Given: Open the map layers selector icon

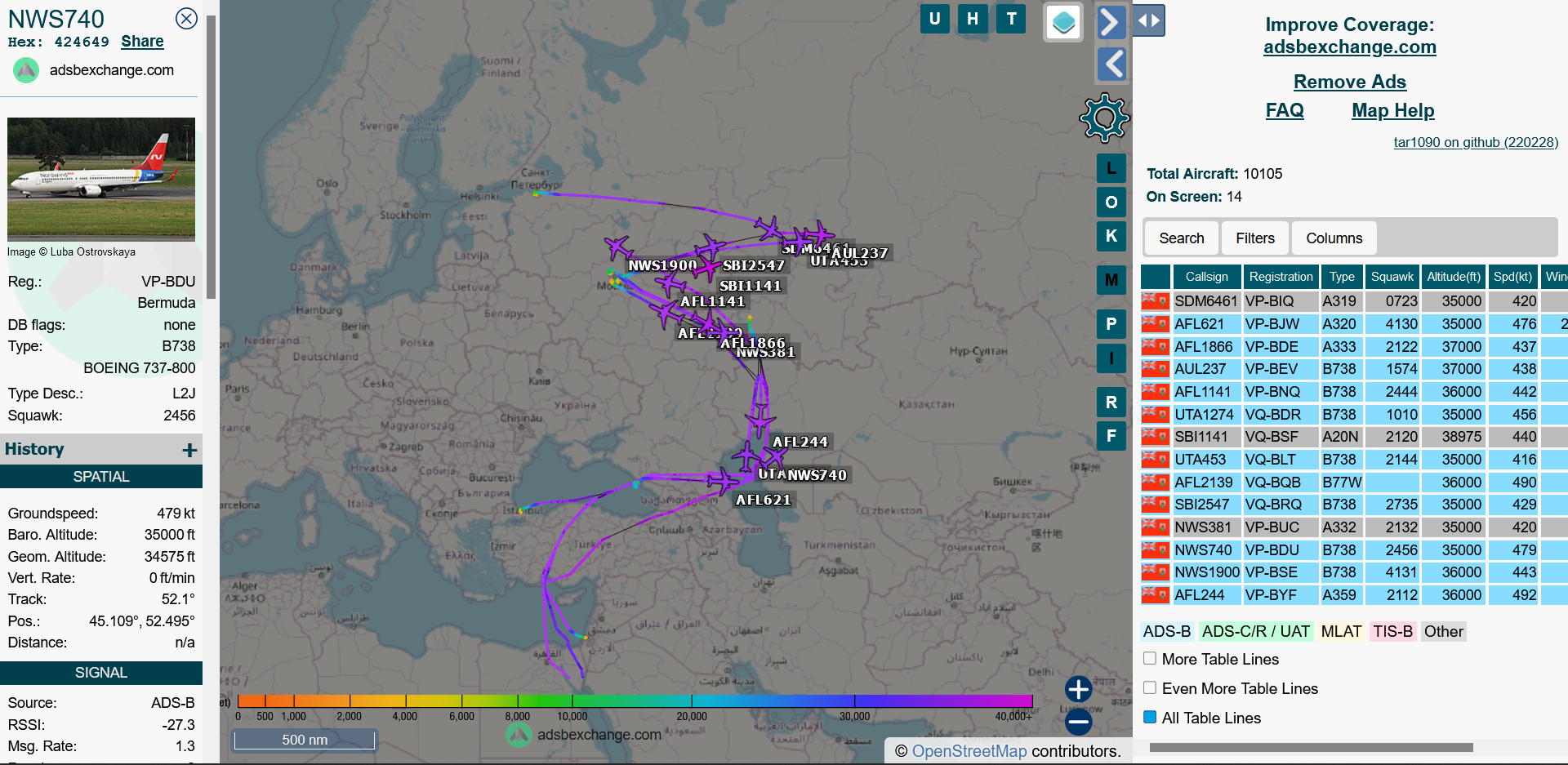Looking at the screenshot, I should click(1063, 22).
